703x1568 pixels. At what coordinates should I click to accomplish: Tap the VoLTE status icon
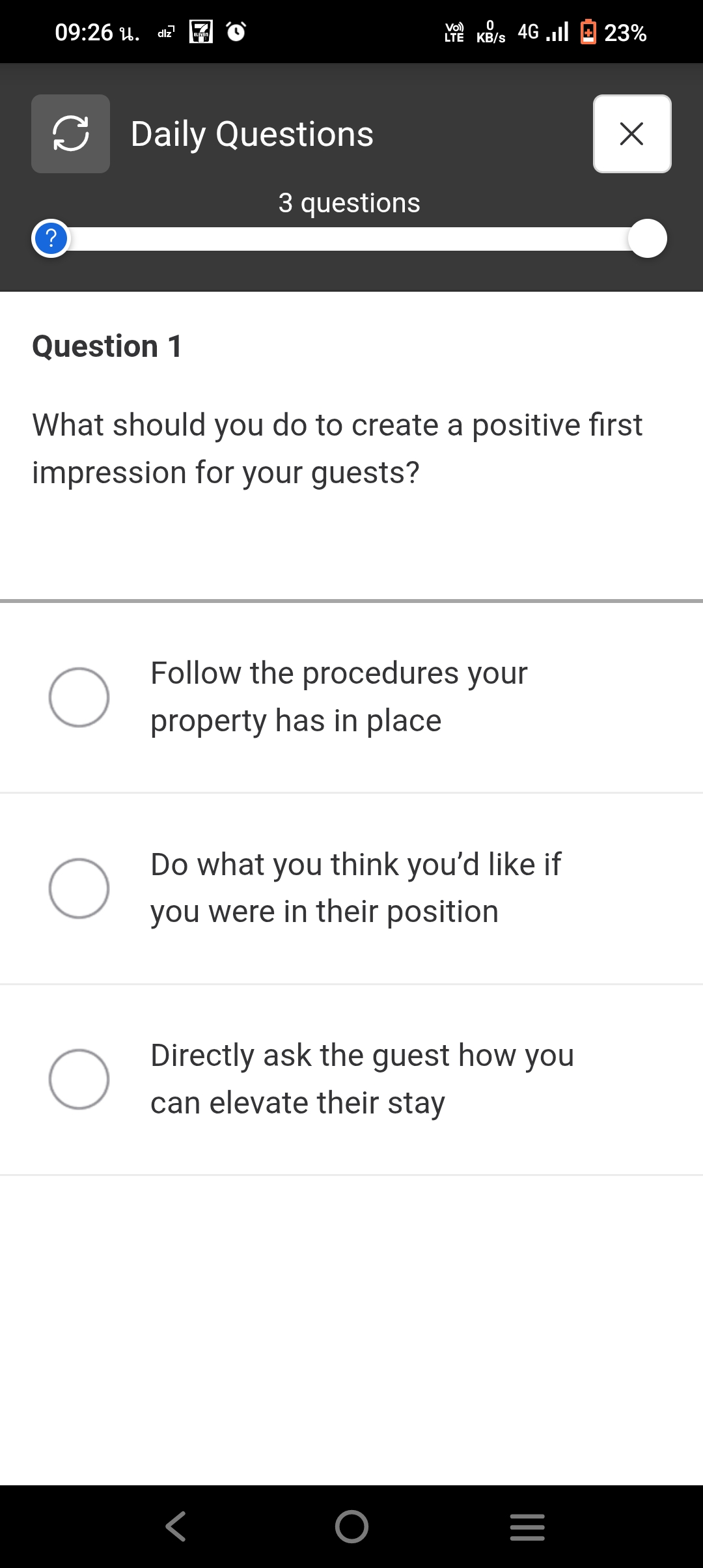tap(454, 32)
